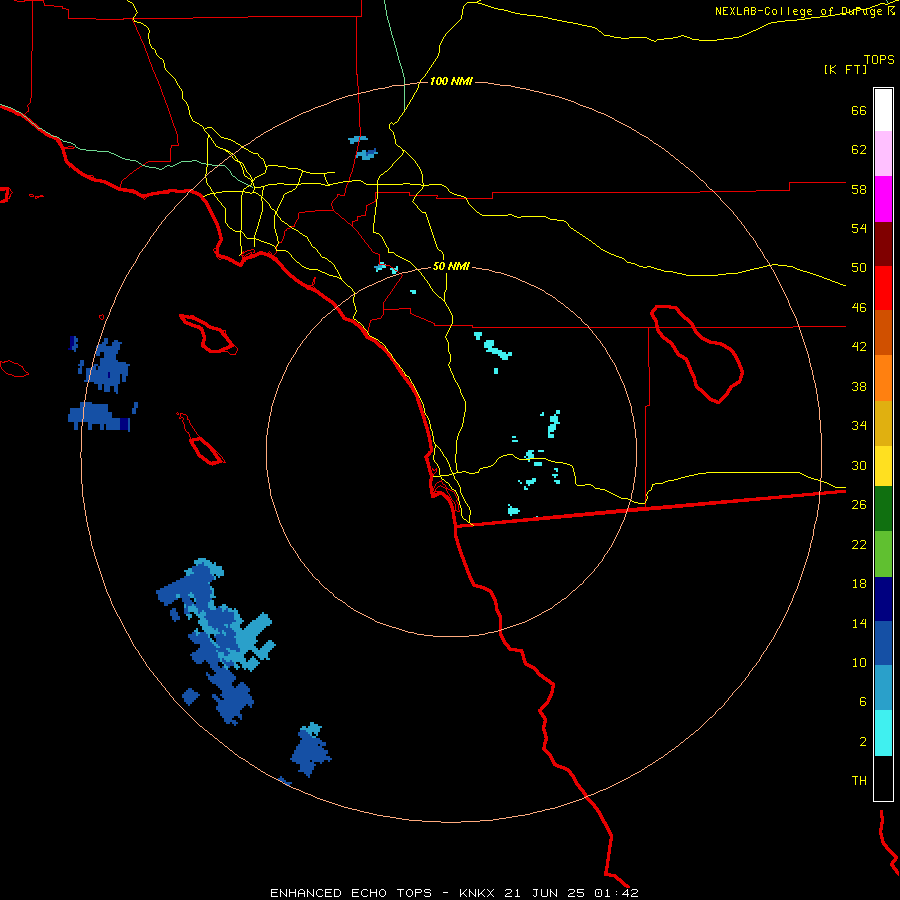Click the '26' legend value
The height and width of the screenshot is (900, 900).
point(859,505)
